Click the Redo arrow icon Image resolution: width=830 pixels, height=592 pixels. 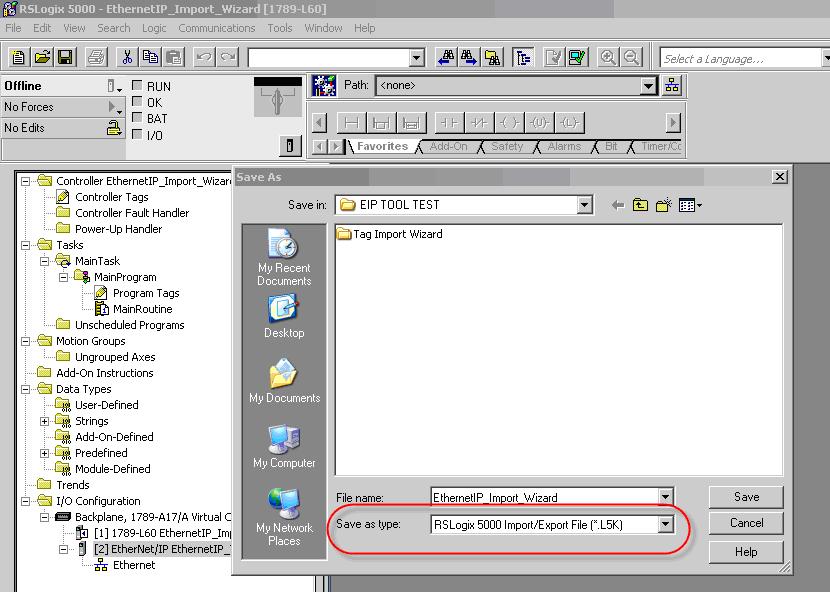pos(228,57)
